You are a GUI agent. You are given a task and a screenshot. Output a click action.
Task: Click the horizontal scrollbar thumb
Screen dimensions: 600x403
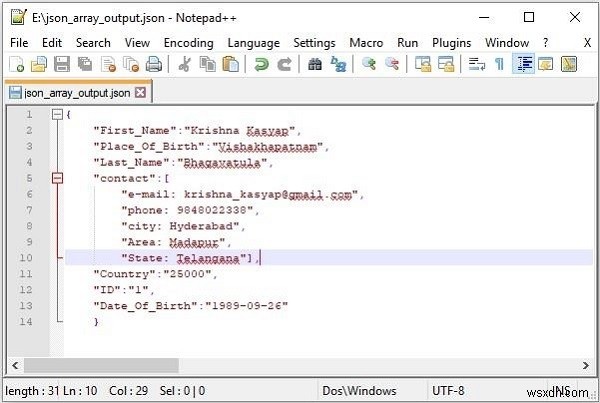click(101, 365)
